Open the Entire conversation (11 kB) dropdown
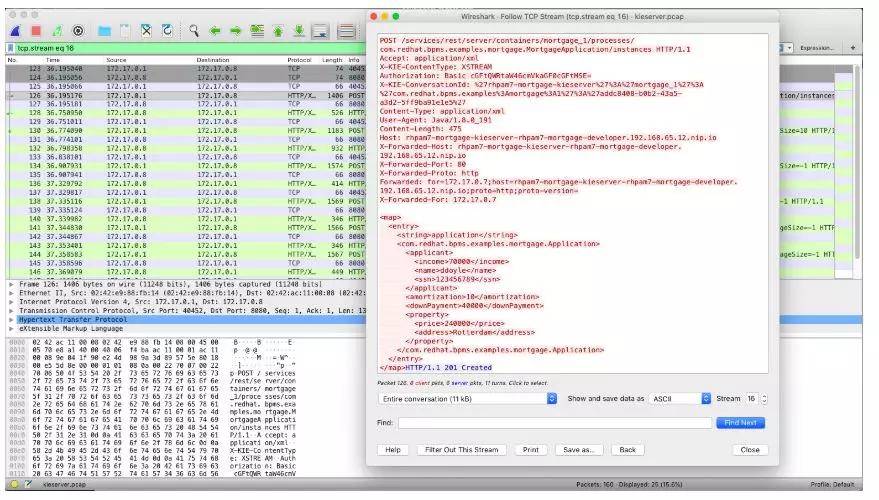Screen dimensions: 879x500 (x=468, y=399)
